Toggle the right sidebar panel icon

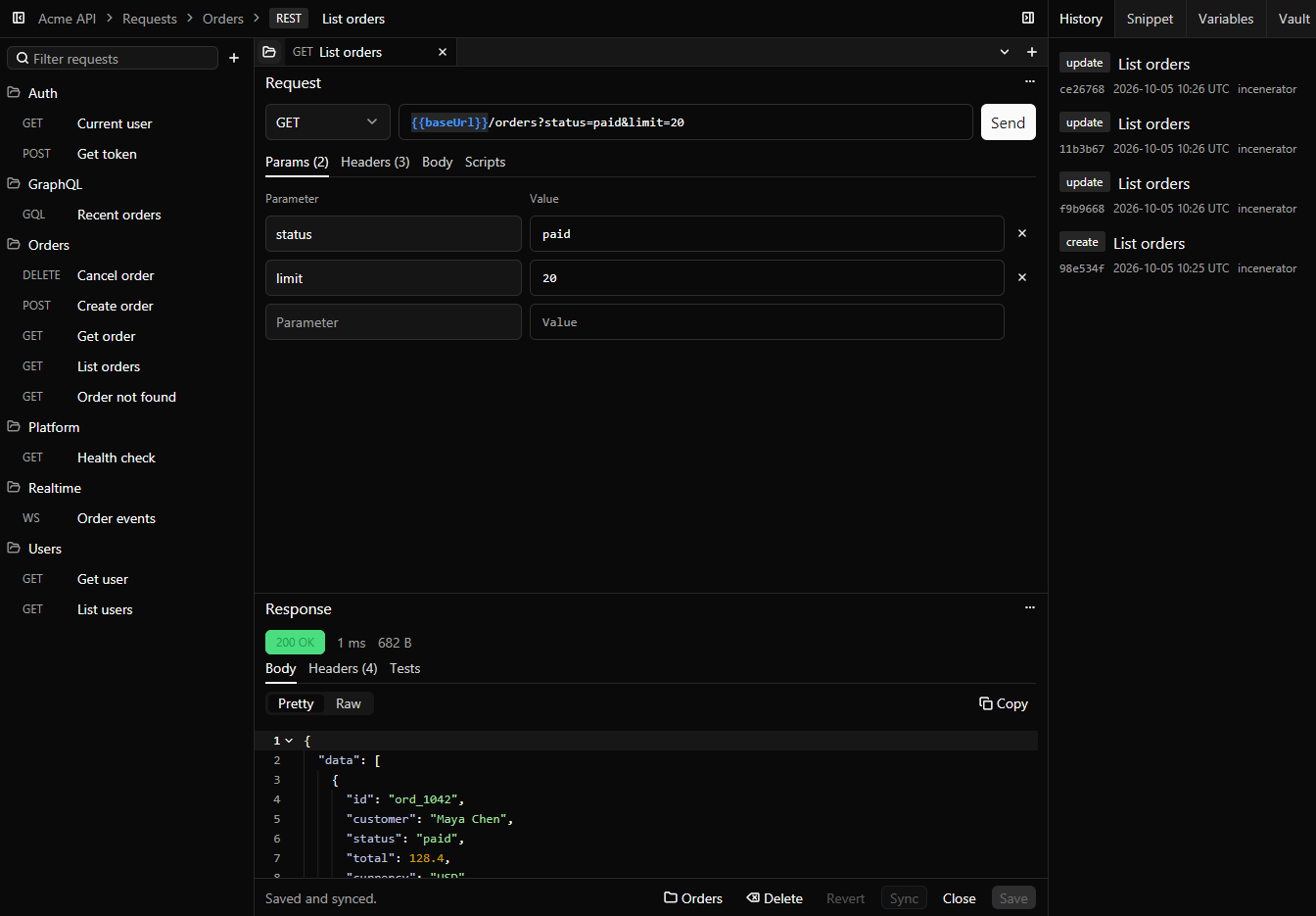click(x=1028, y=18)
